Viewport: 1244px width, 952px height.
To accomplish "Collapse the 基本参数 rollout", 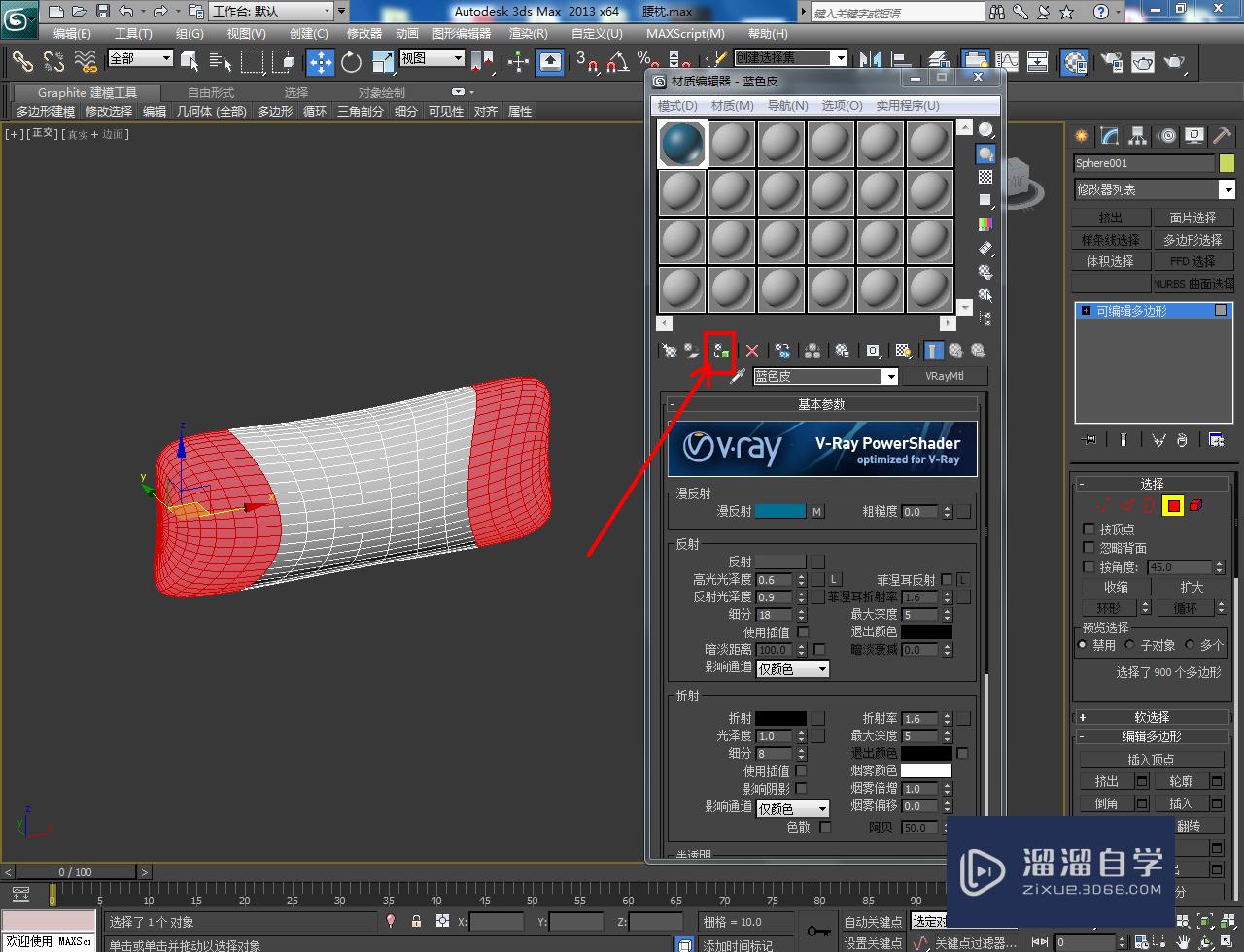I will (822, 404).
